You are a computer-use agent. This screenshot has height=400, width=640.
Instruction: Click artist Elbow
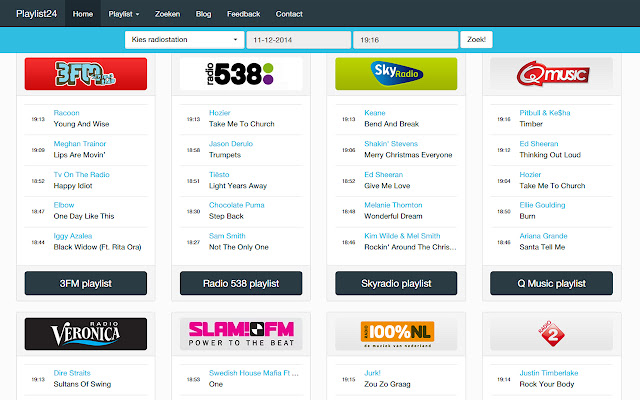(64, 205)
